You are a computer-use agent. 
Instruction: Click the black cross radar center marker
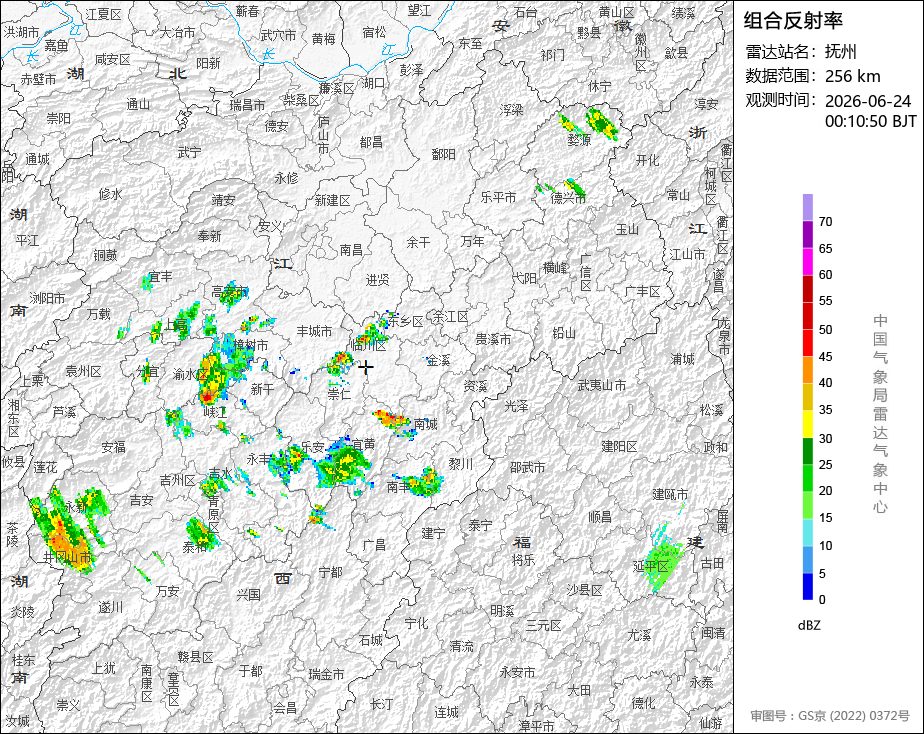click(x=366, y=367)
